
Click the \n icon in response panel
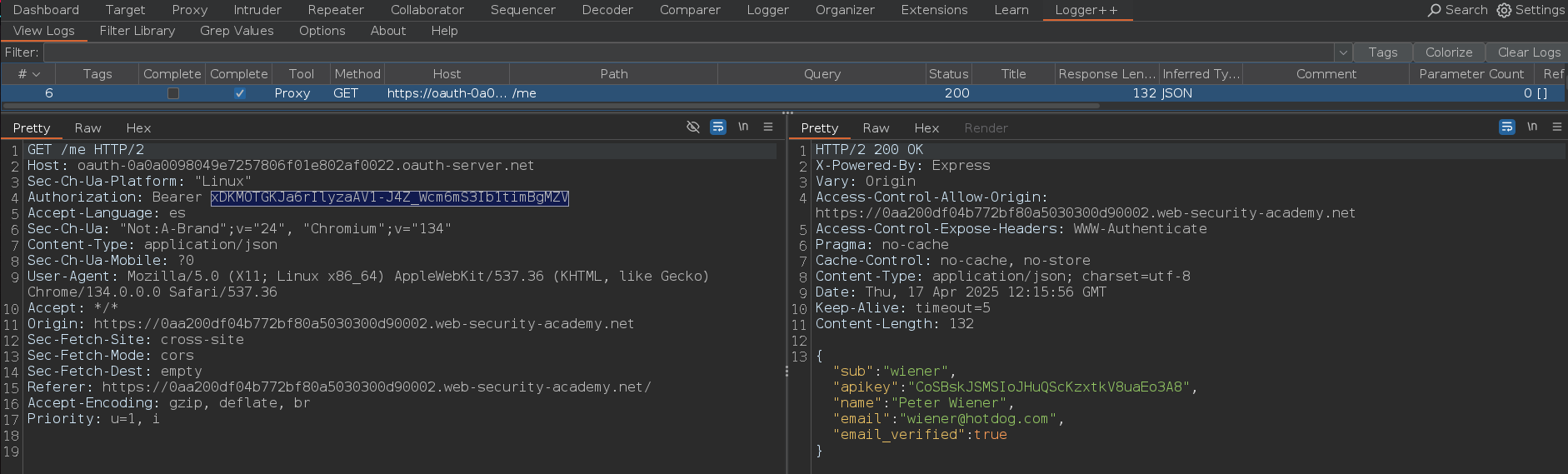[1532, 127]
